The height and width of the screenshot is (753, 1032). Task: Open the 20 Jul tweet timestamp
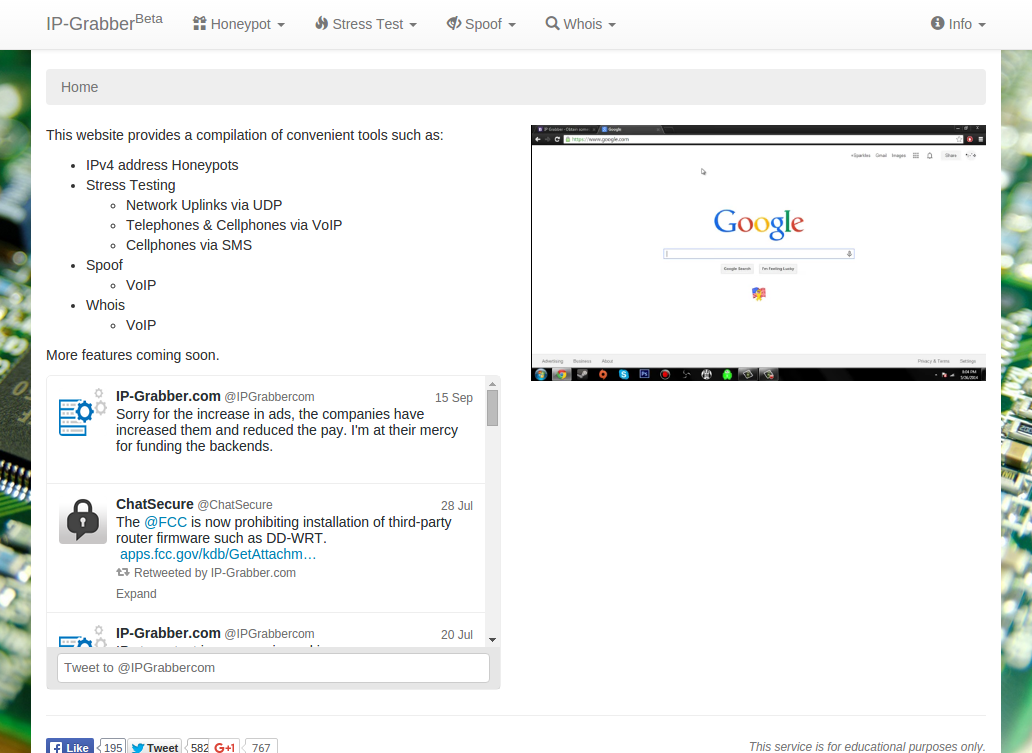[x=457, y=635]
